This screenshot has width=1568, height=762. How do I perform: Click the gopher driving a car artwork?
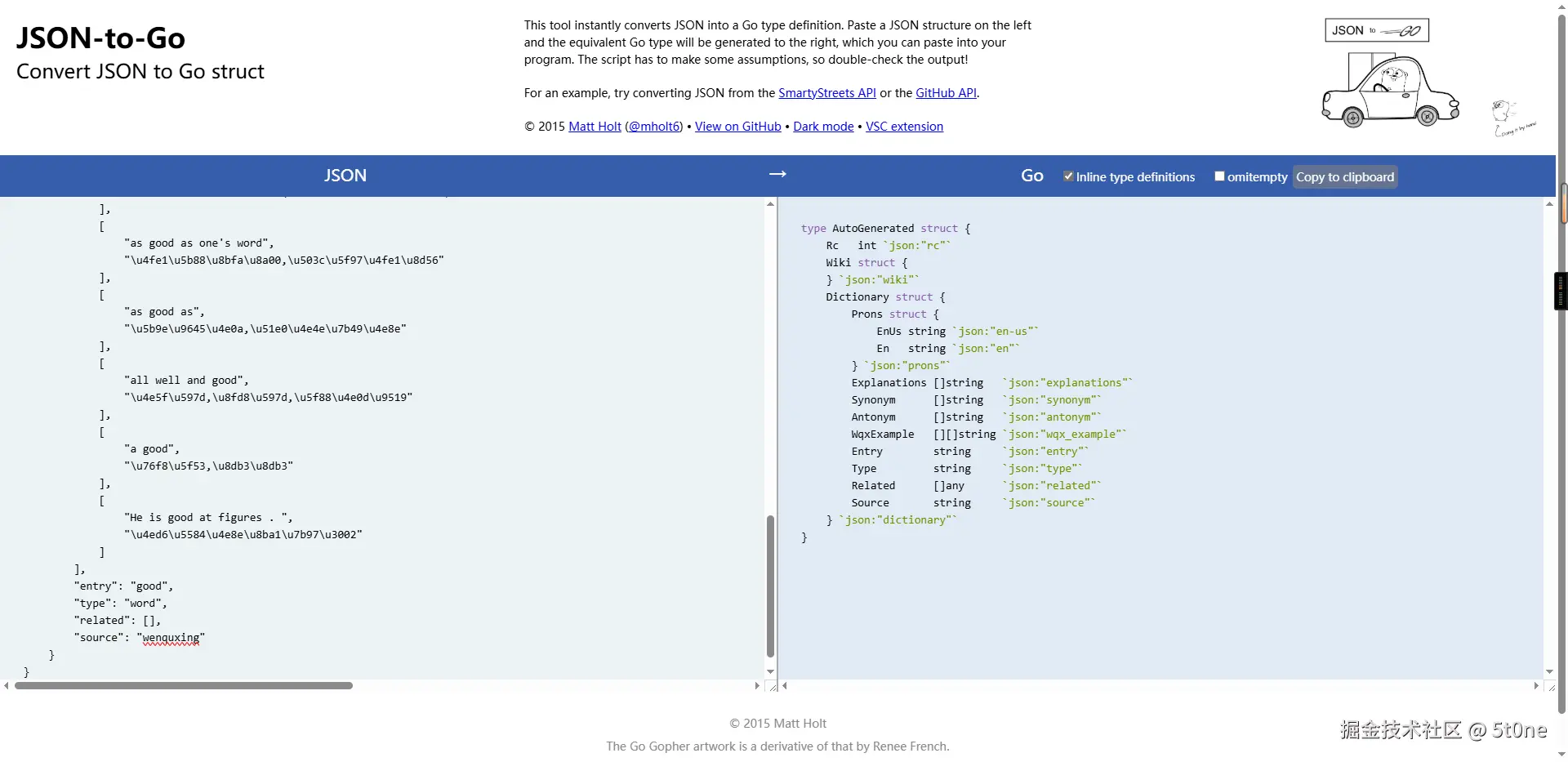click(1390, 90)
